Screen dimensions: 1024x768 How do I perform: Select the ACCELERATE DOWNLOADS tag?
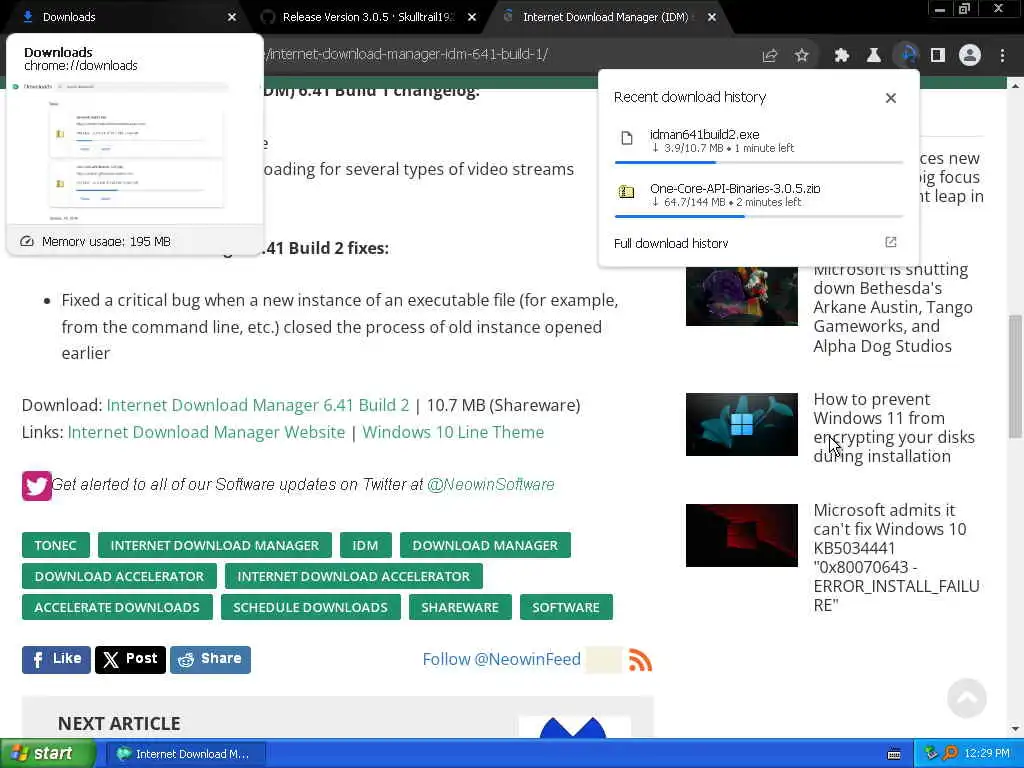[x=117, y=607]
